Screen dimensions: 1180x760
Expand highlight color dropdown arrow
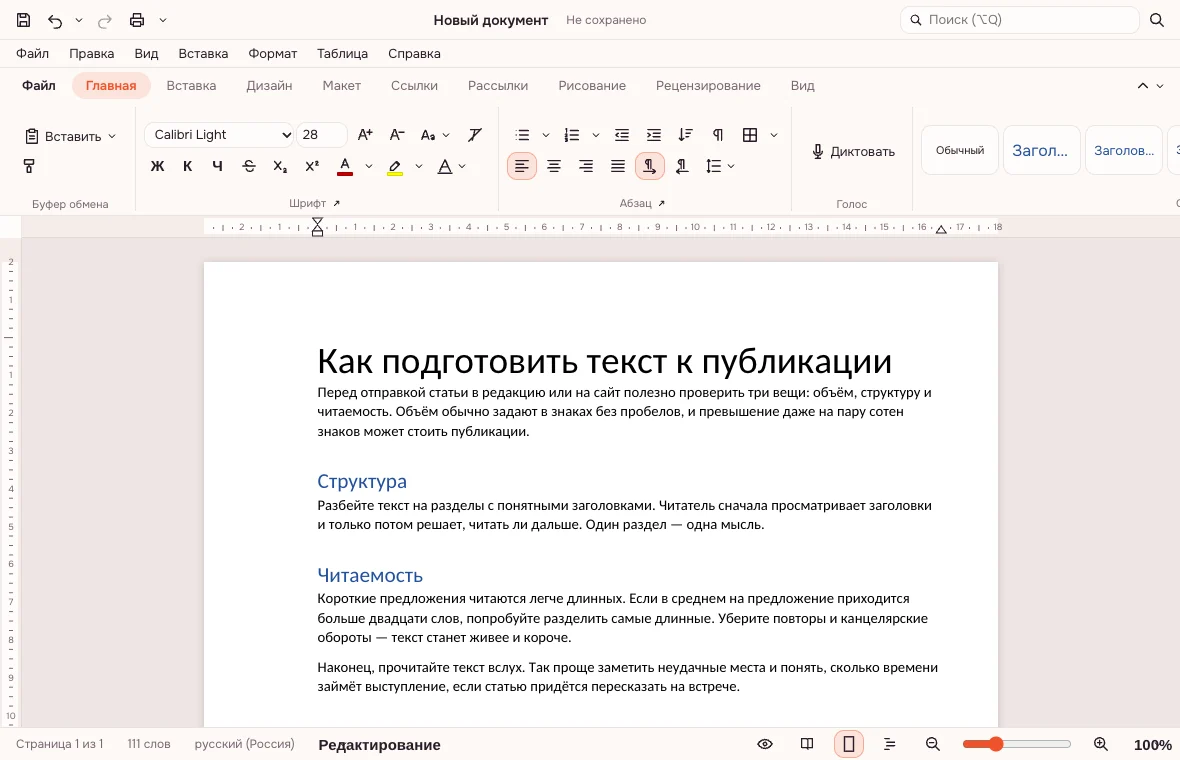[x=419, y=166]
